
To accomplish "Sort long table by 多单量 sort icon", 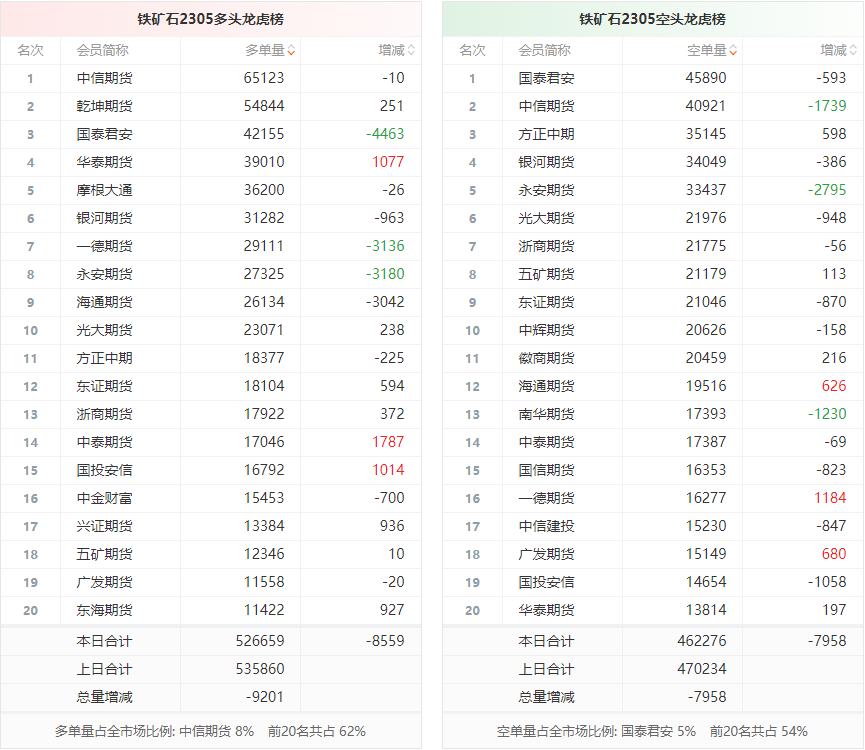I will [x=291, y=50].
